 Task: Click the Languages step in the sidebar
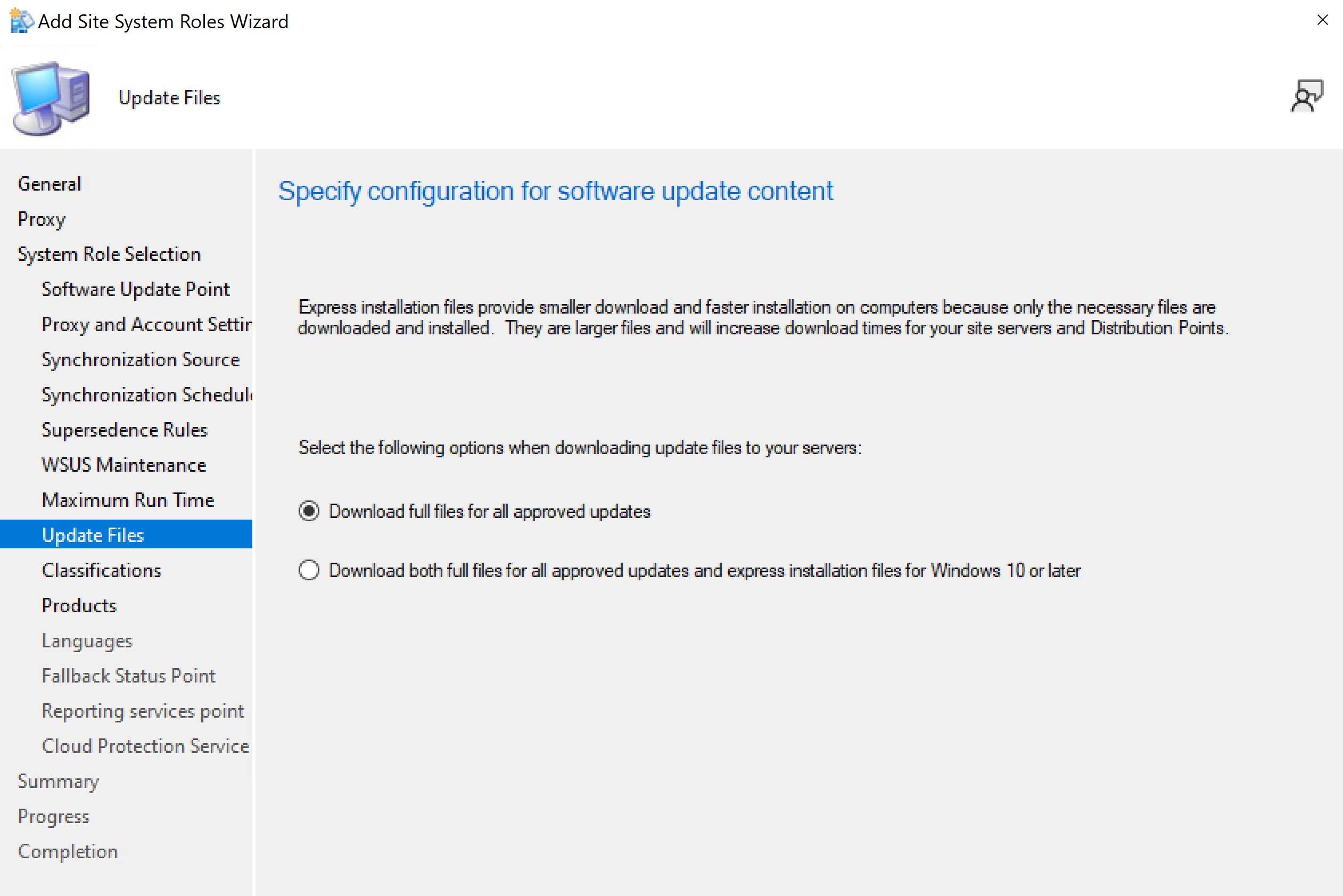[87, 641]
